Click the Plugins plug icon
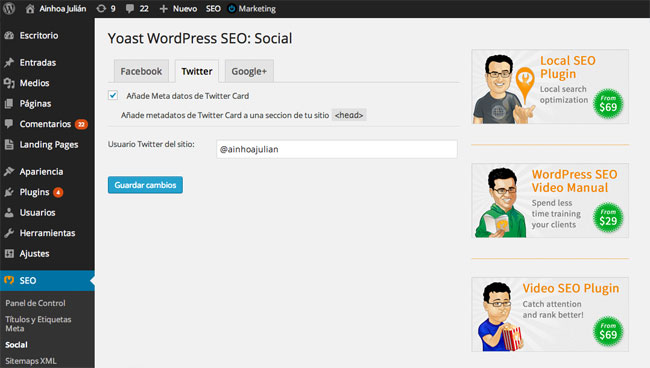This screenshot has height=368, width=650. click(x=9, y=192)
